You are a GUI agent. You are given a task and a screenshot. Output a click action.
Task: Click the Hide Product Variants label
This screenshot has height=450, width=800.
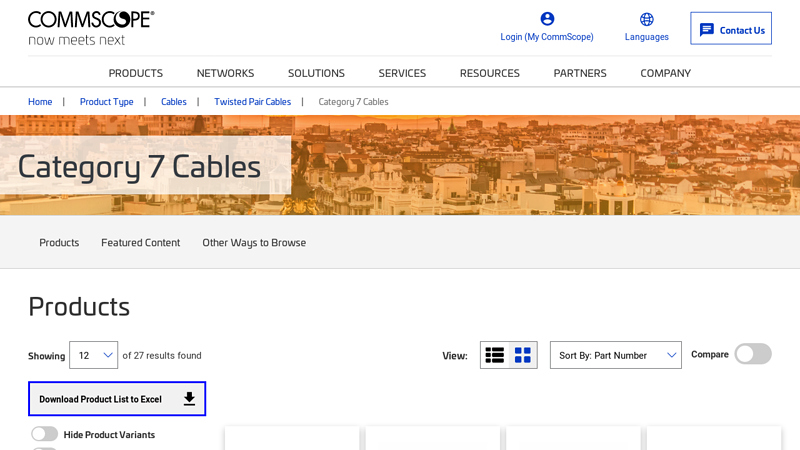(109, 435)
